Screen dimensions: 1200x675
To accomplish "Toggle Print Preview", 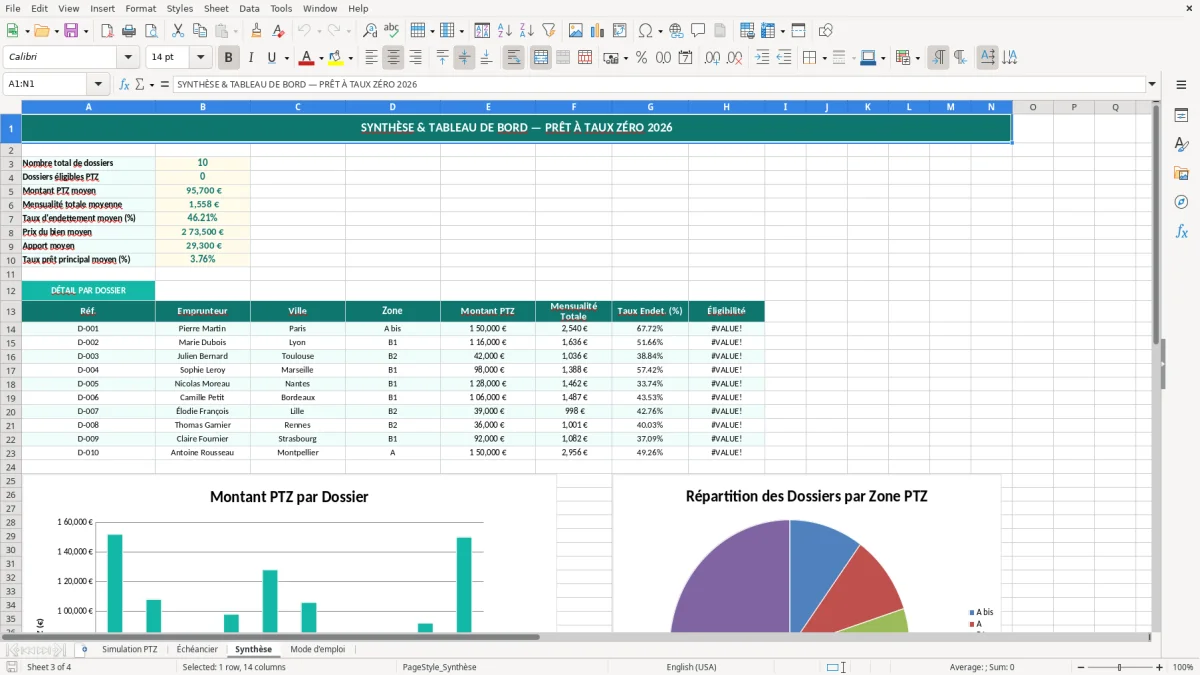I will tap(150, 31).
